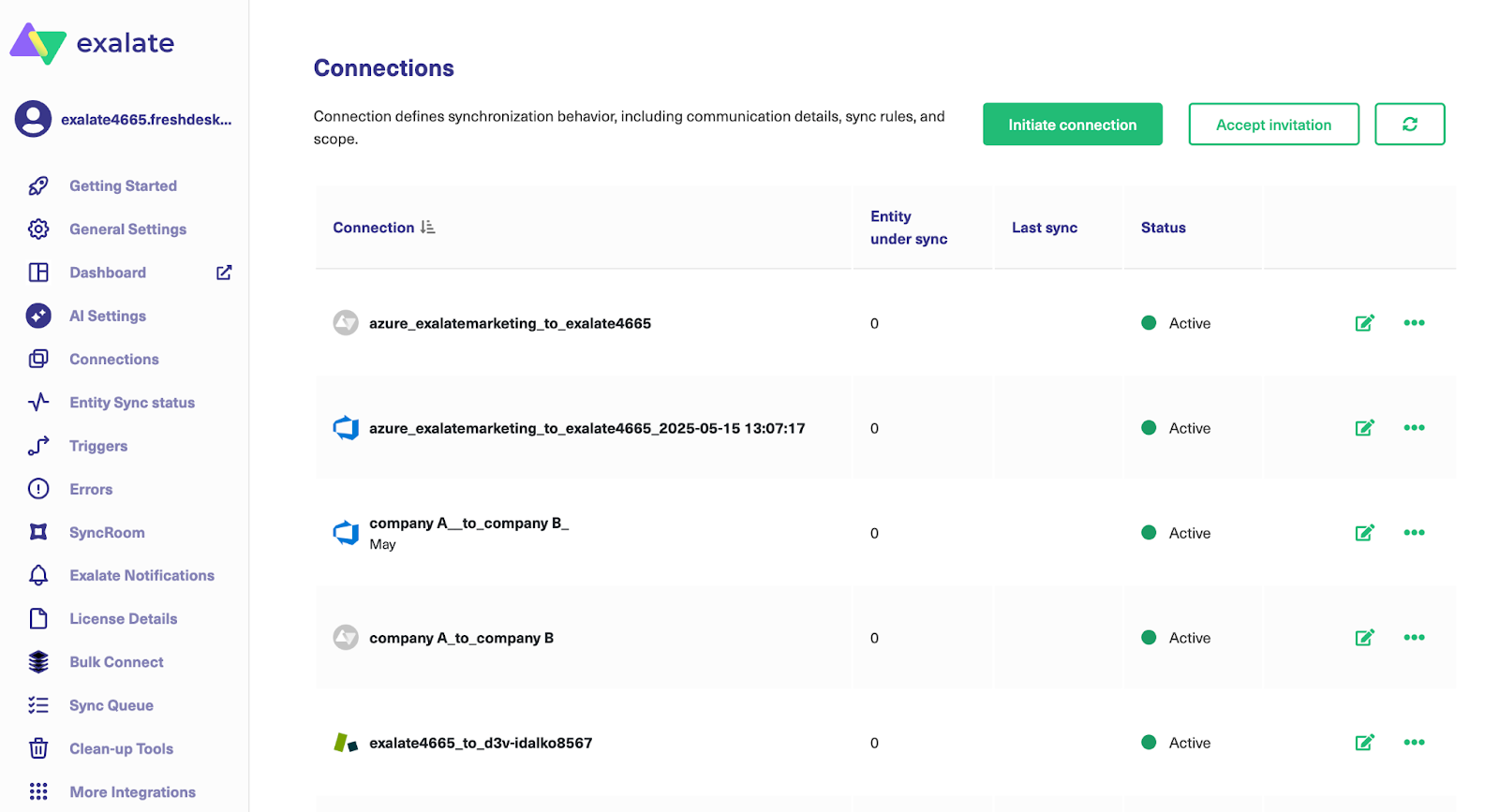1499x812 pixels.
Task: Open Sync Queue menu item
Action: (111, 705)
